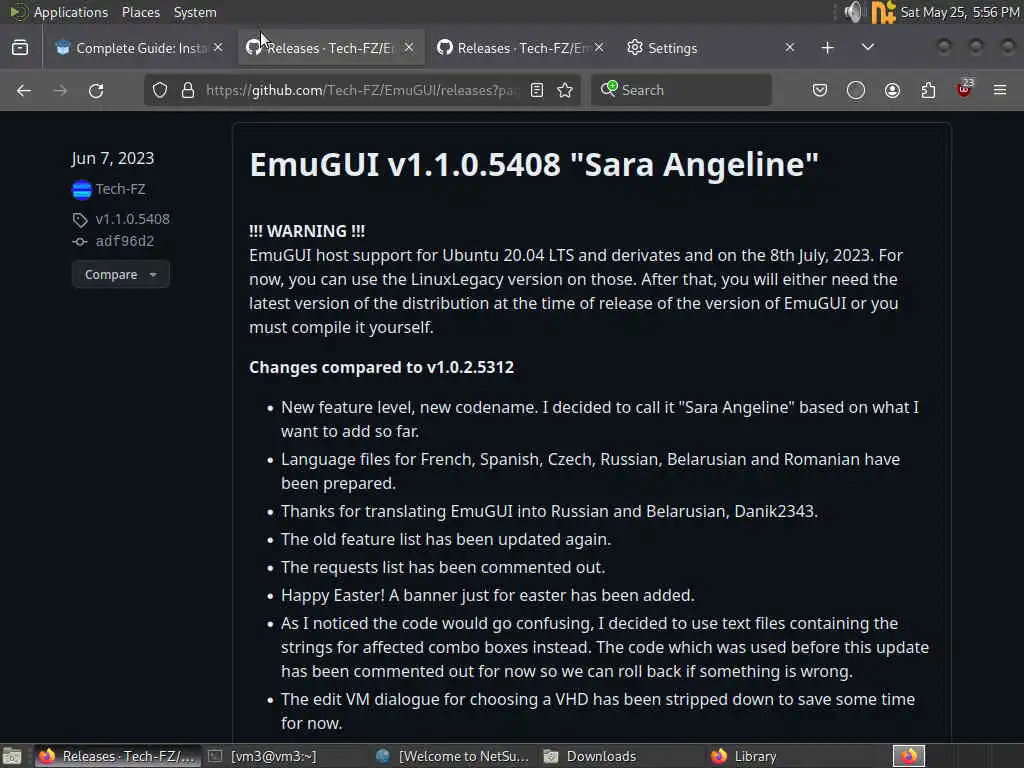The image size is (1024, 768).
Task: Close the second Releases Tech-FZ tab
Action: (409, 48)
